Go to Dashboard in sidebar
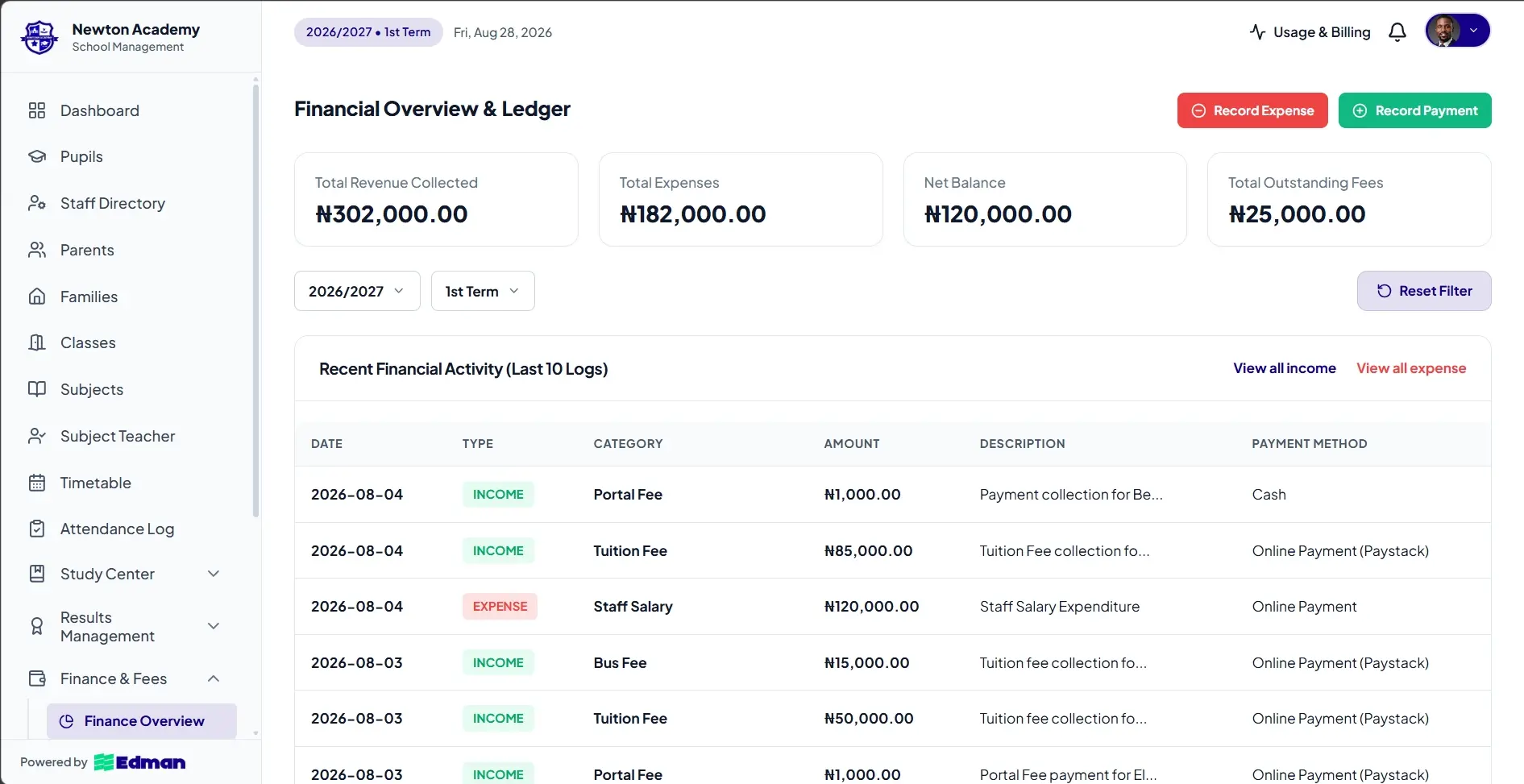The height and width of the screenshot is (784, 1524). tap(100, 110)
